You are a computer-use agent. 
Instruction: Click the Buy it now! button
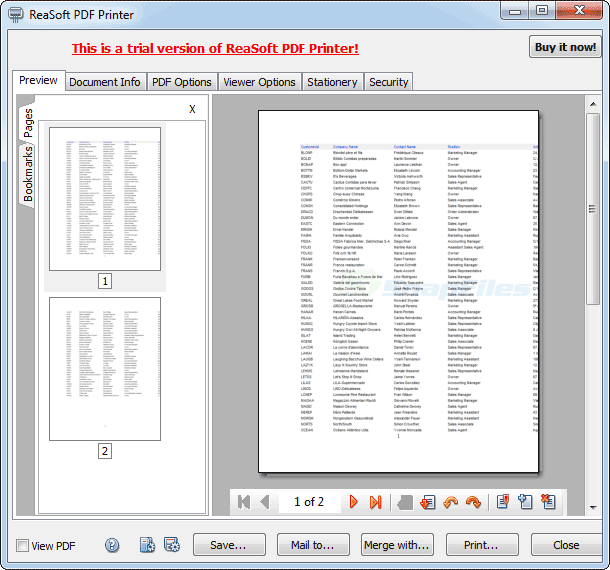pos(565,47)
